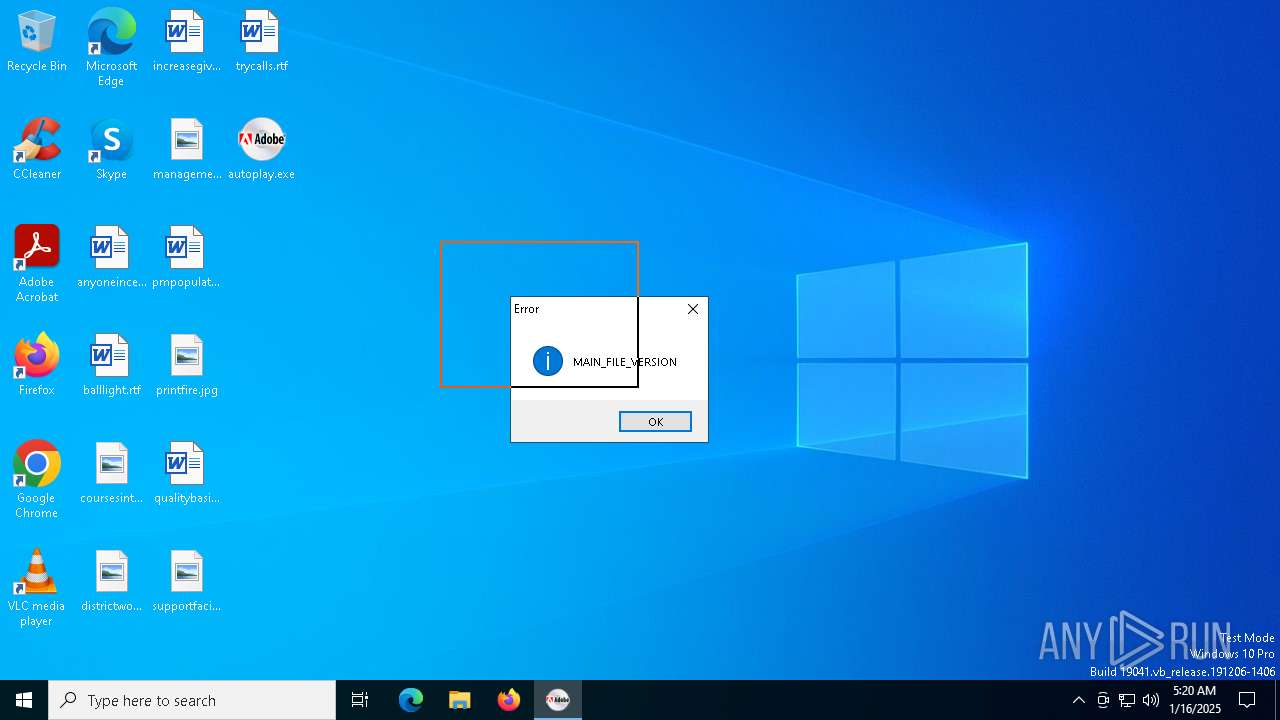
Task: Open Firefox from the taskbar
Action: (509, 700)
